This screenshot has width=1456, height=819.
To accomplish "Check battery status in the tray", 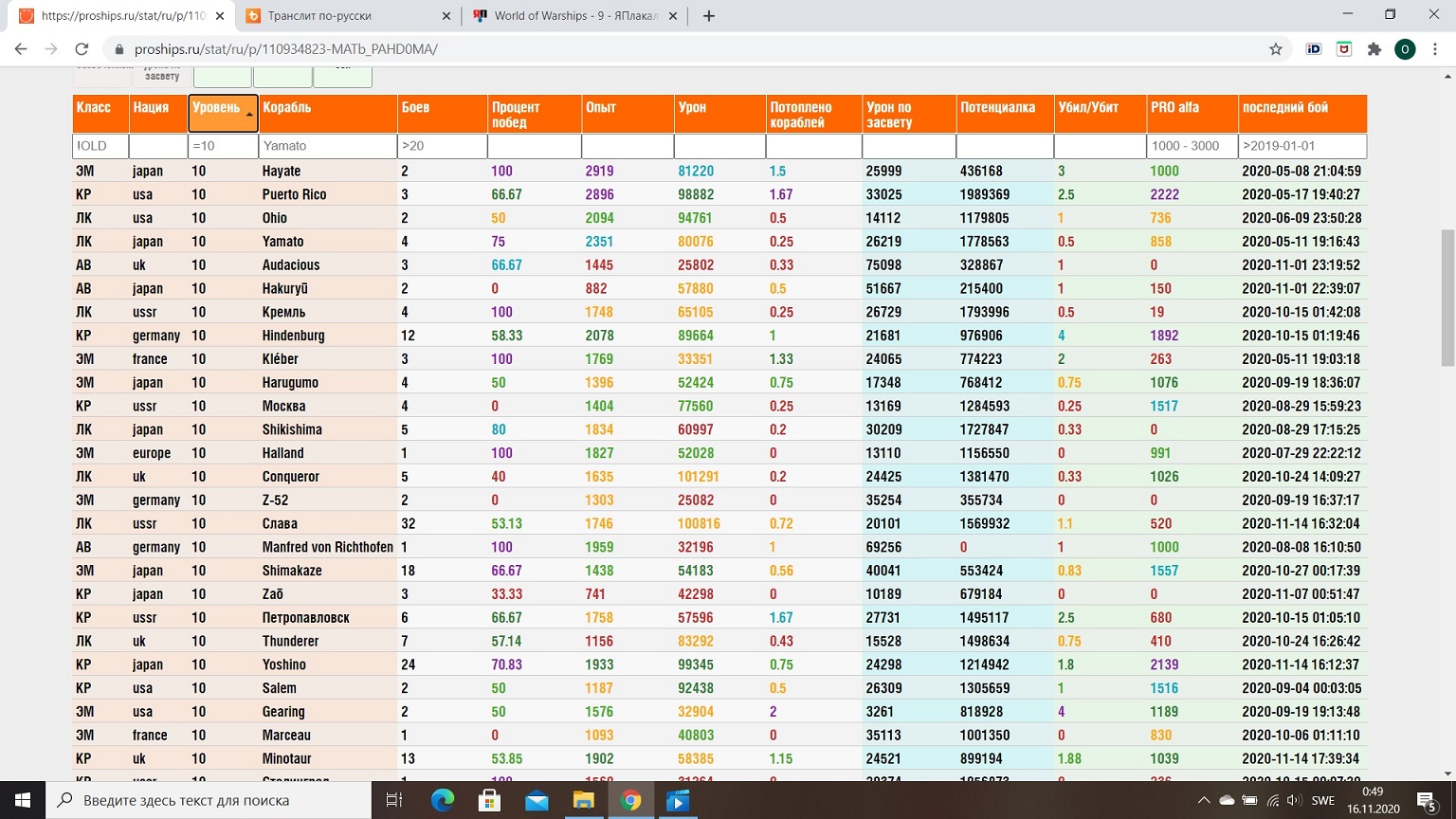I will click(x=1249, y=800).
